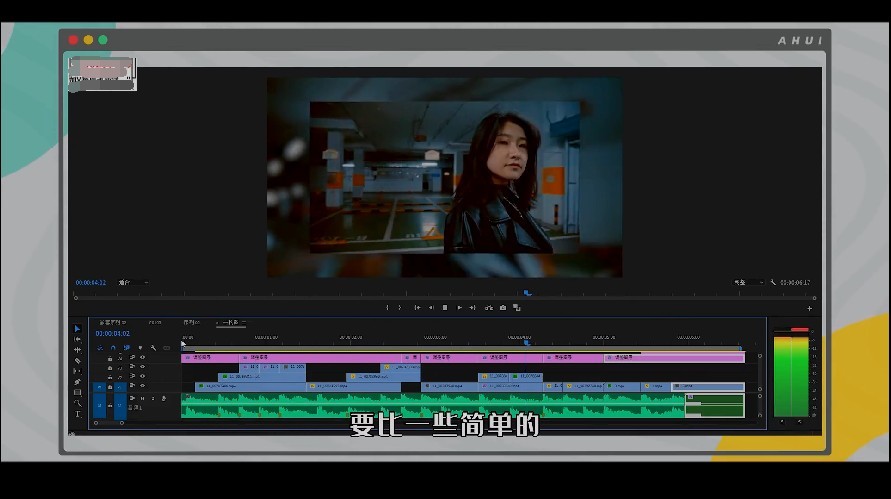Image resolution: width=891 pixels, height=499 pixels.
Task: Click the voice-over record microphone on audio track
Action: coord(164,398)
